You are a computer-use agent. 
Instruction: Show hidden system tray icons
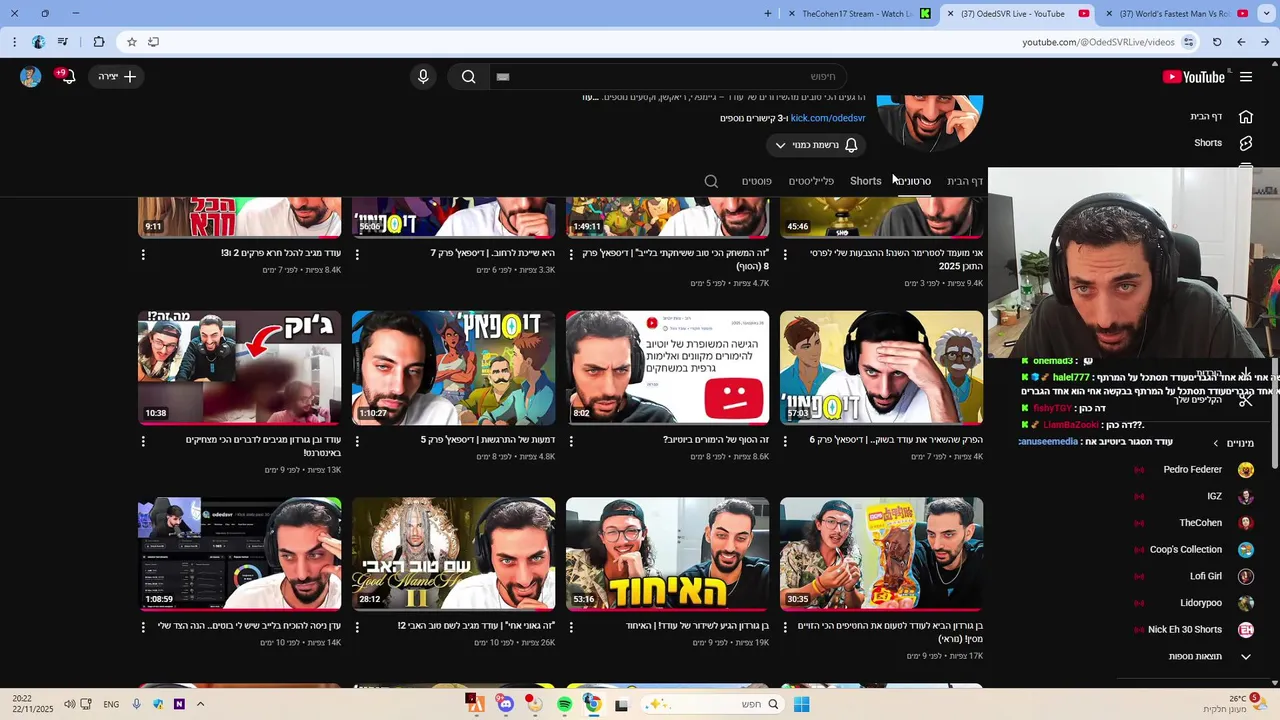coord(200,704)
